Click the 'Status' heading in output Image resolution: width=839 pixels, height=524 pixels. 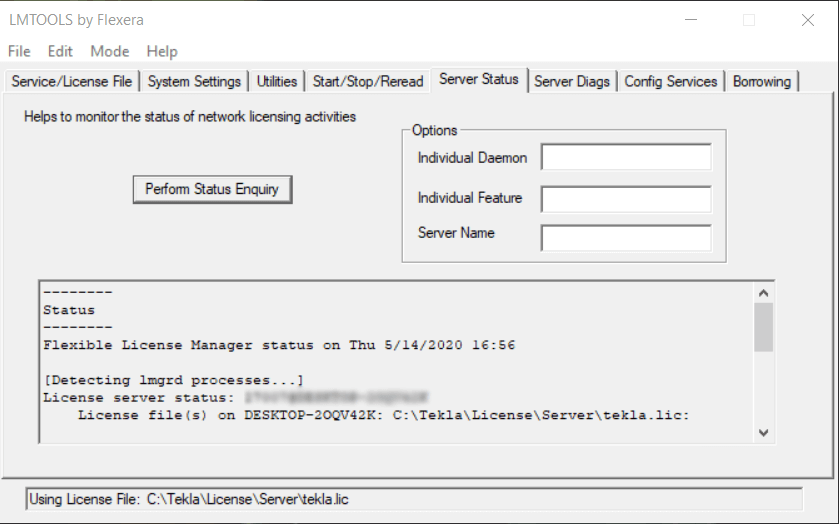coord(69,310)
